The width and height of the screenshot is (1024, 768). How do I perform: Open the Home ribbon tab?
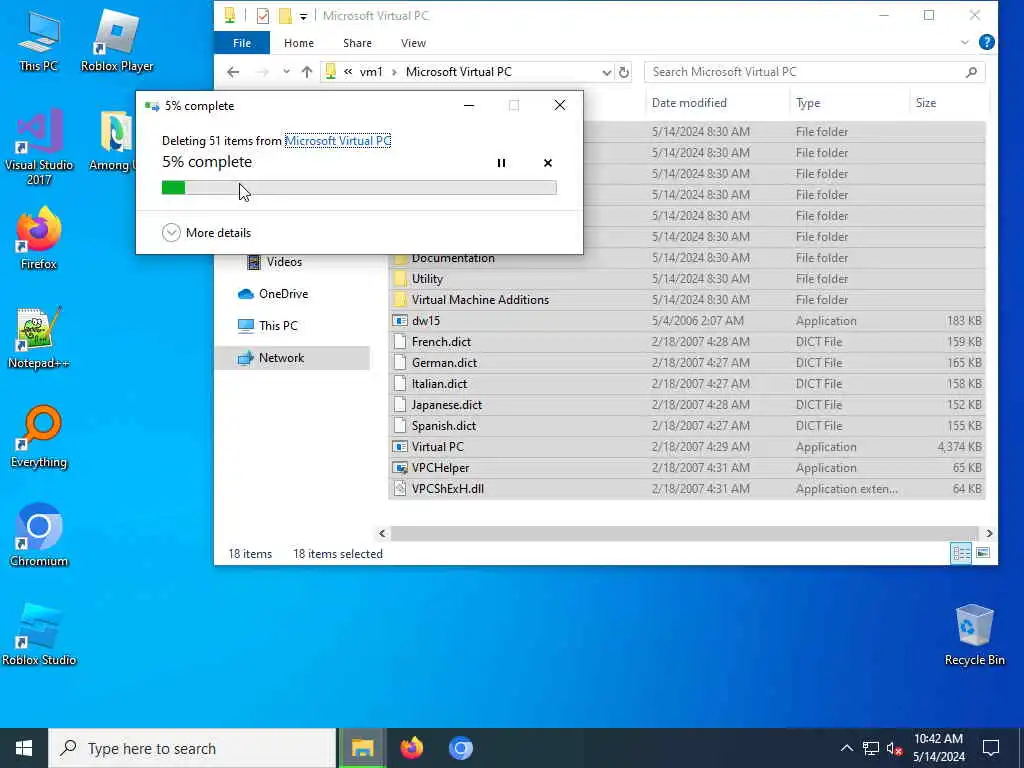(x=298, y=43)
